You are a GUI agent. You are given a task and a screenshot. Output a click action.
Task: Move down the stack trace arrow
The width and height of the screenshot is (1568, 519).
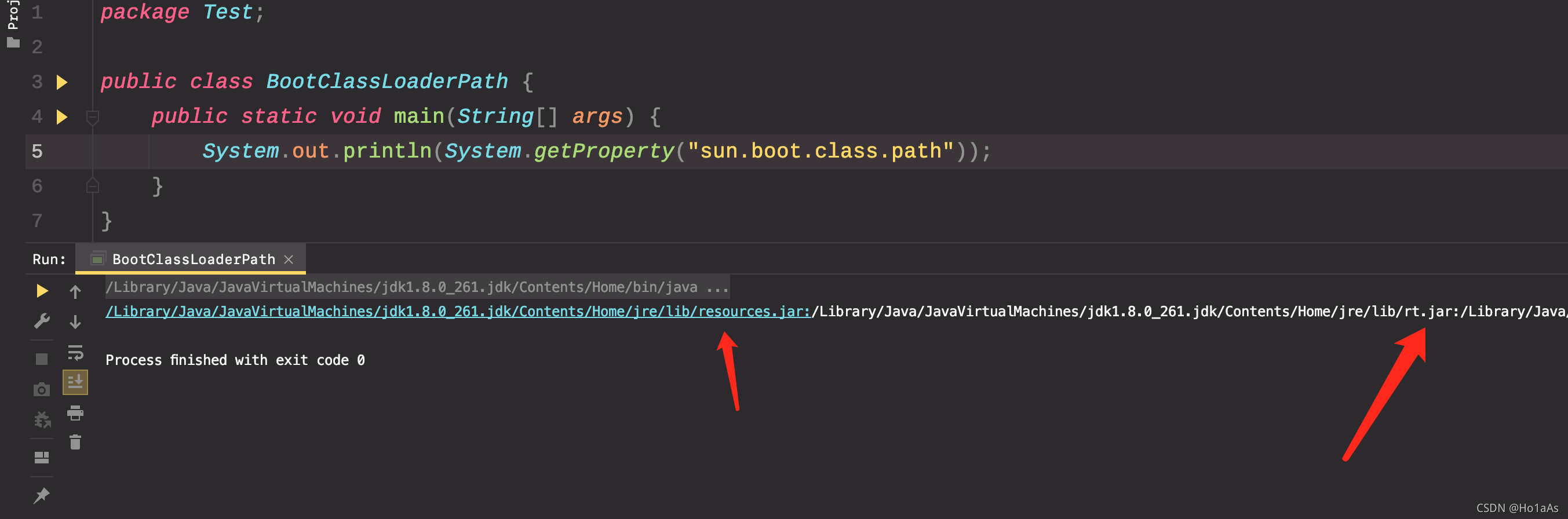pos(75,321)
